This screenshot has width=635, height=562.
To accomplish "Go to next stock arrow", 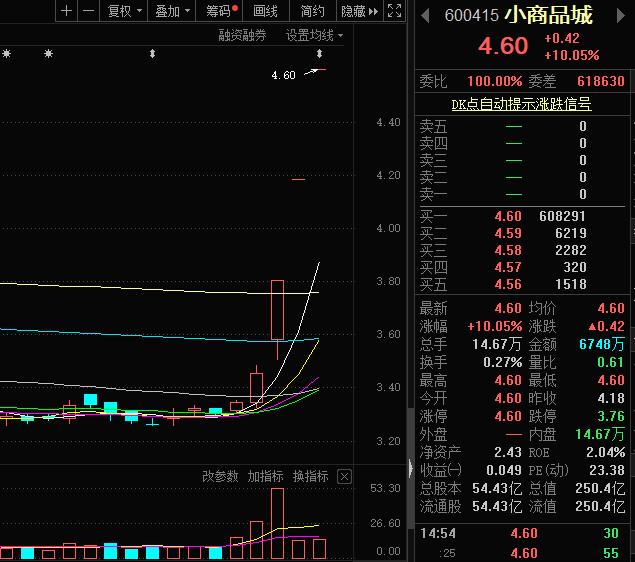I will coord(620,16).
